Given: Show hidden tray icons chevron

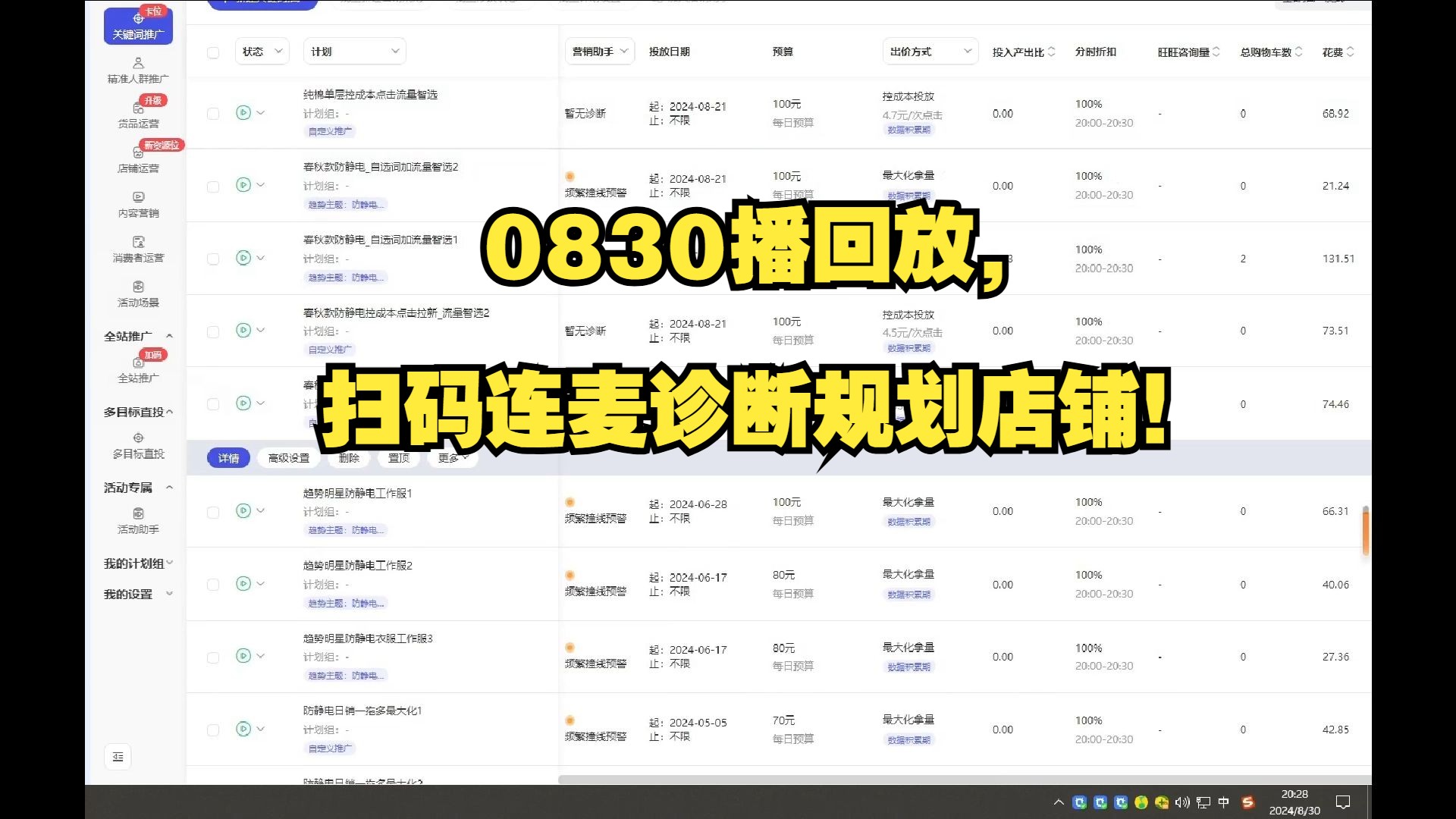Looking at the screenshot, I should [1059, 802].
